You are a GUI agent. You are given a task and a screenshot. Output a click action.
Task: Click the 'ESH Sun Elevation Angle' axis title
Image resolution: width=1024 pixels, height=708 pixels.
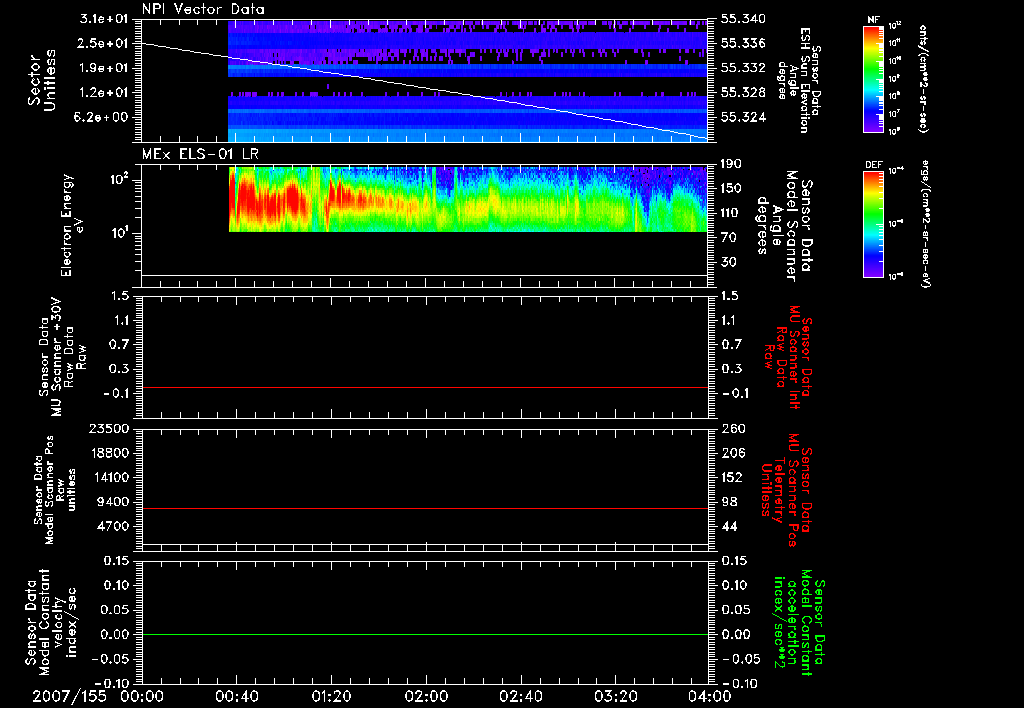pos(798,80)
